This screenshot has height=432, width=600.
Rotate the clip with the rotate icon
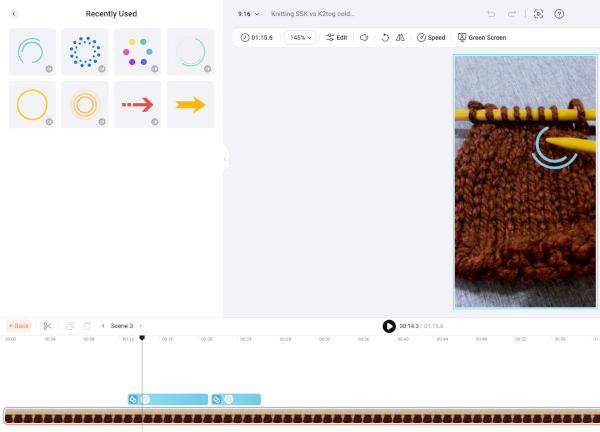click(x=385, y=37)
